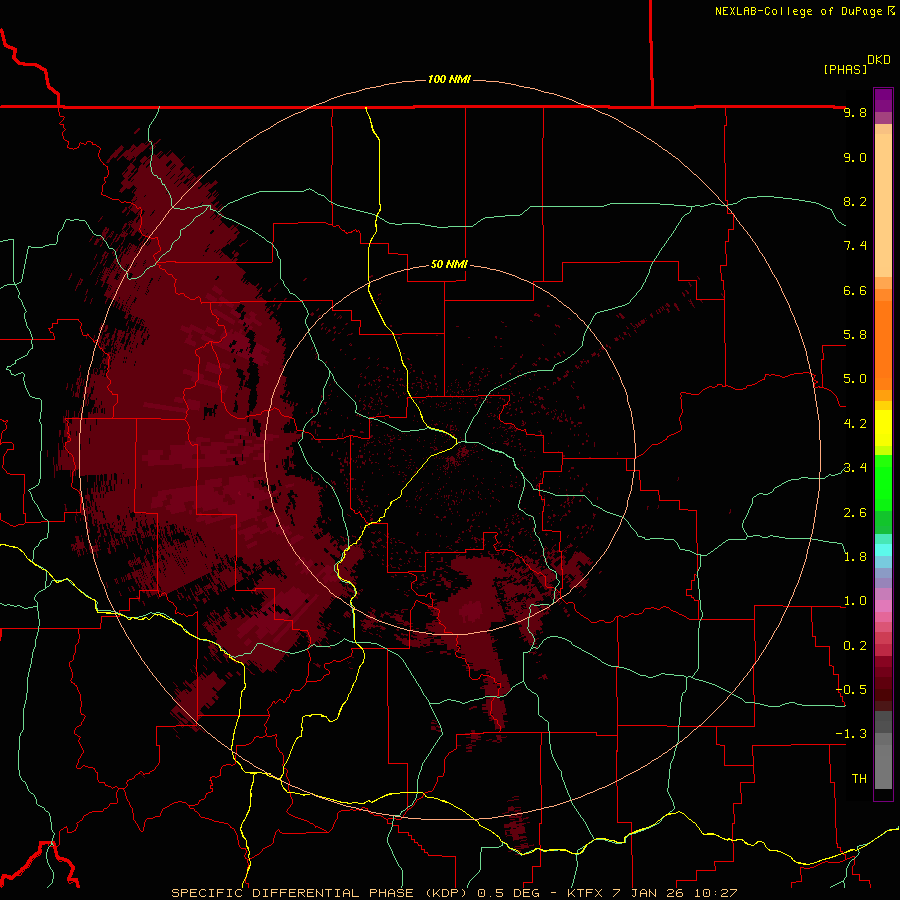This screenshot has height=900, width=900.
Task: Click the 8.2 value on the scale
Action: click(855, 201)
